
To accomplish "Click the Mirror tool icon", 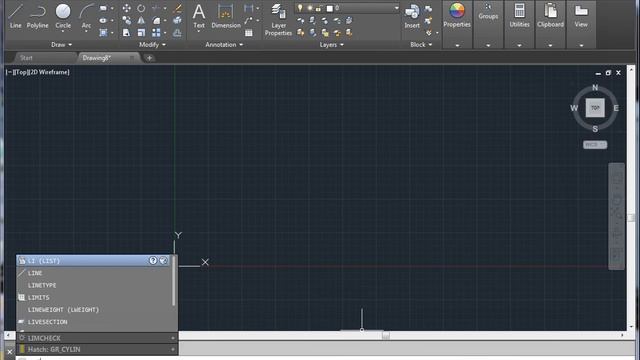I will click(141, 20).
